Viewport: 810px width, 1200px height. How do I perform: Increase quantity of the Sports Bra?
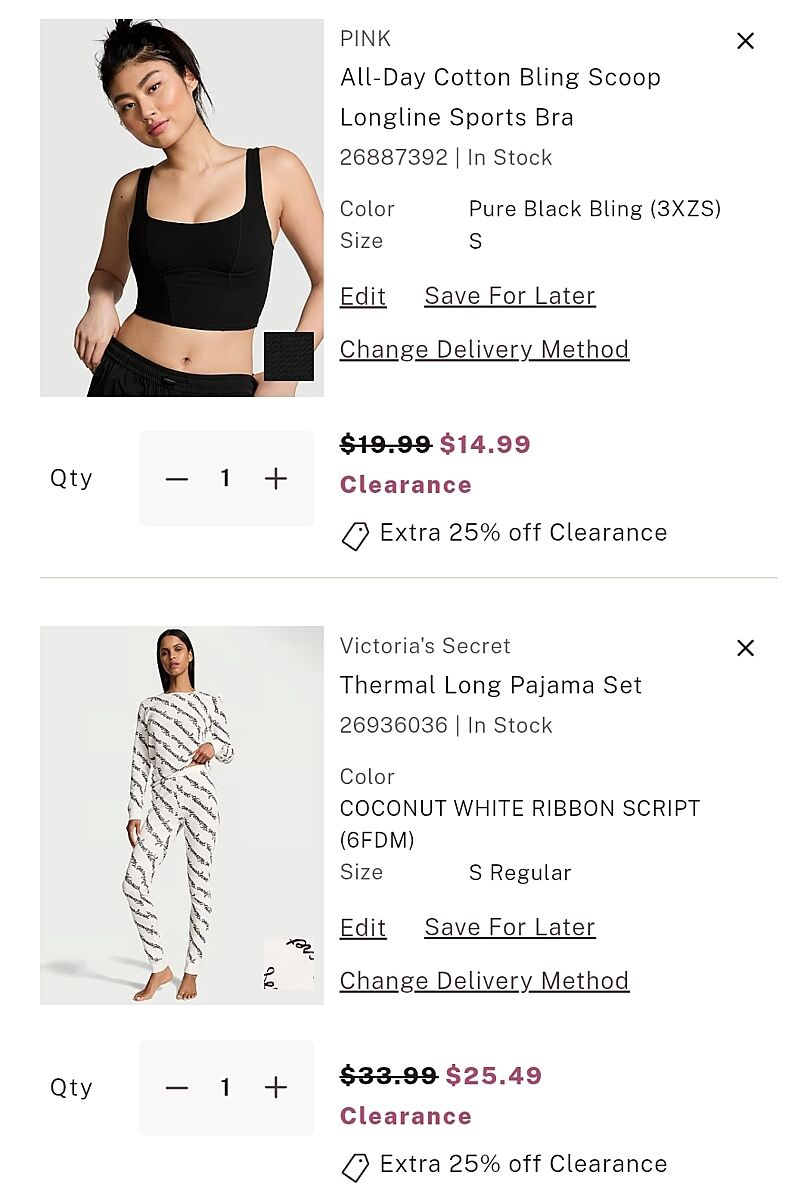pos(276,479)
